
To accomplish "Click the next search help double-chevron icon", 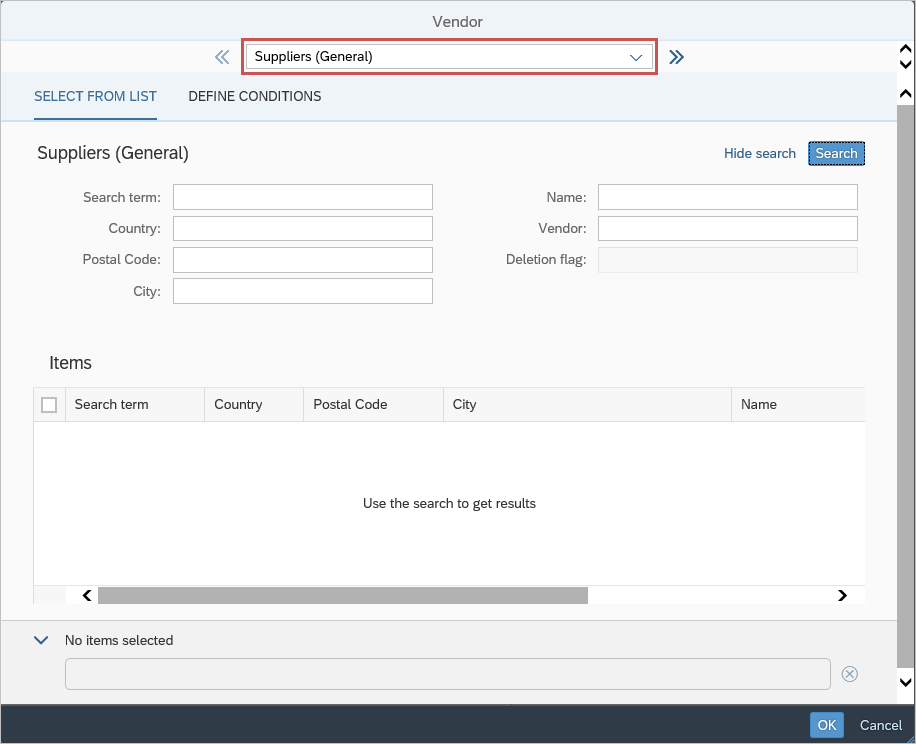I will click(x=677, y=57).
